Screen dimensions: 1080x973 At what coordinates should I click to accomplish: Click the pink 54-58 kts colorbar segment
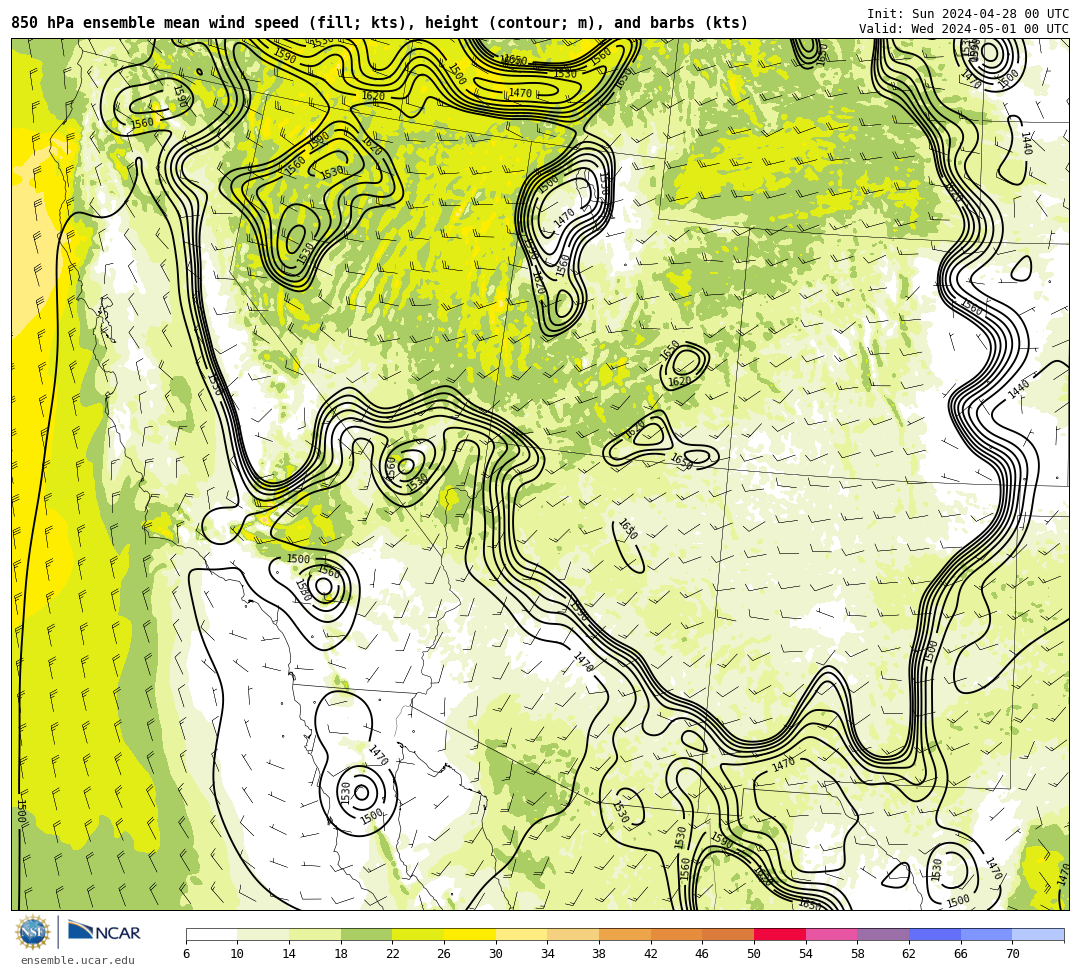(x=831, y=934)
